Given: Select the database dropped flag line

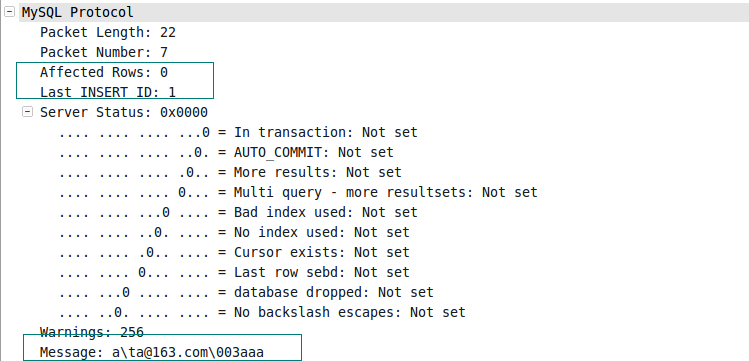Looking at the screenshot, I should (246, 292).
